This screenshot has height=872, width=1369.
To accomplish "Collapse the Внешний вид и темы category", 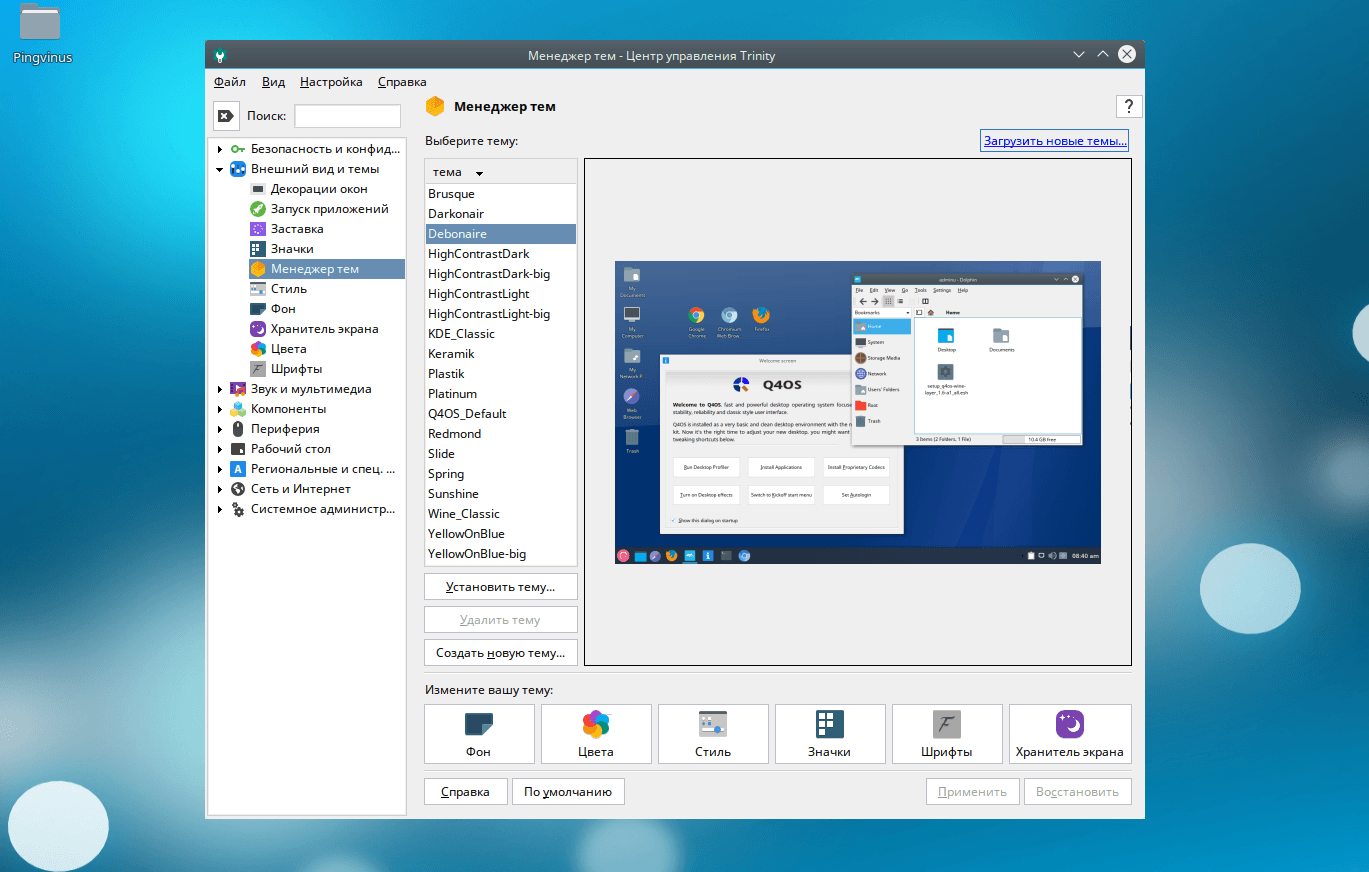I will 220,169.
